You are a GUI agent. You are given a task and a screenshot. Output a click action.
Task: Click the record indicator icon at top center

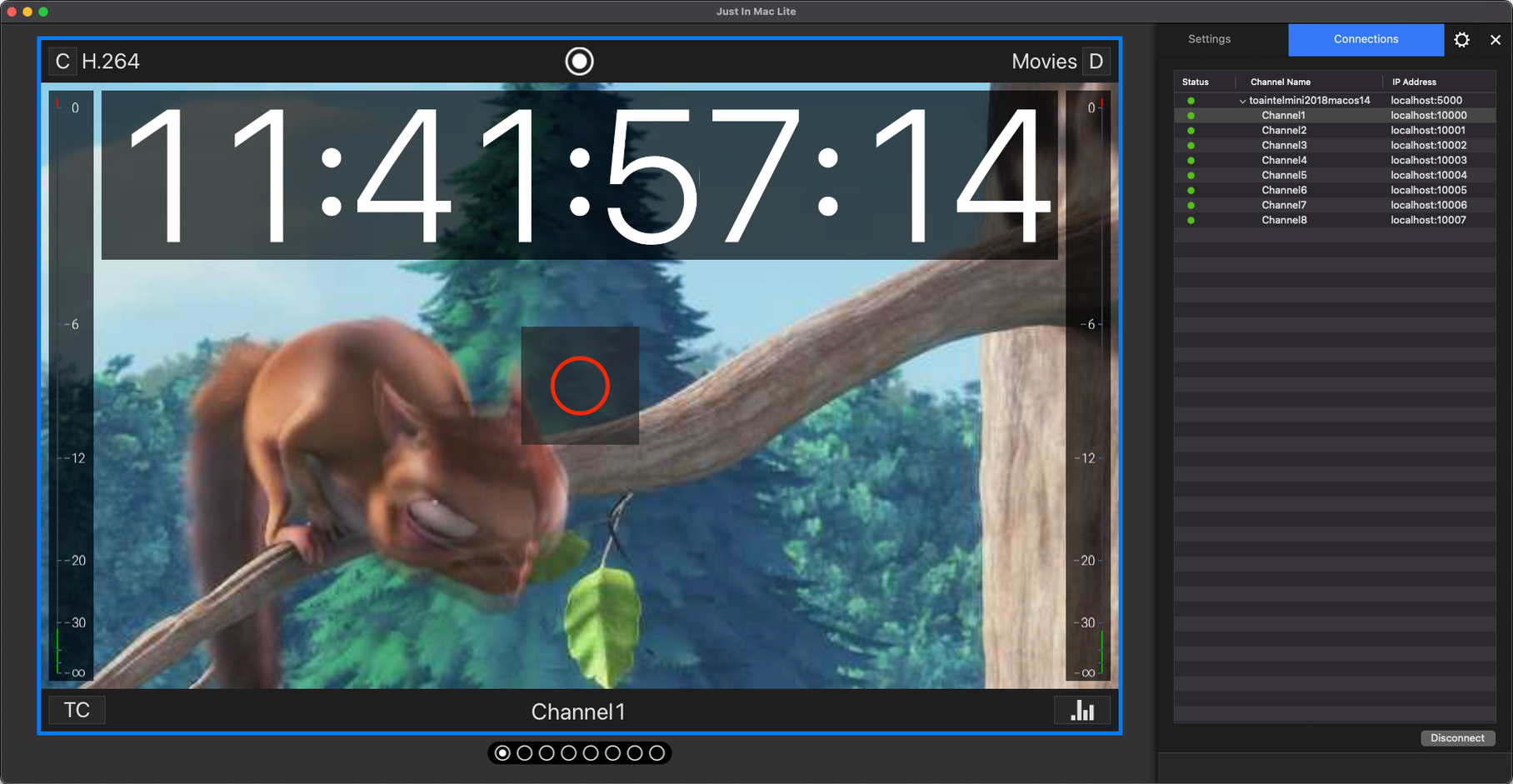coord(579,62)
